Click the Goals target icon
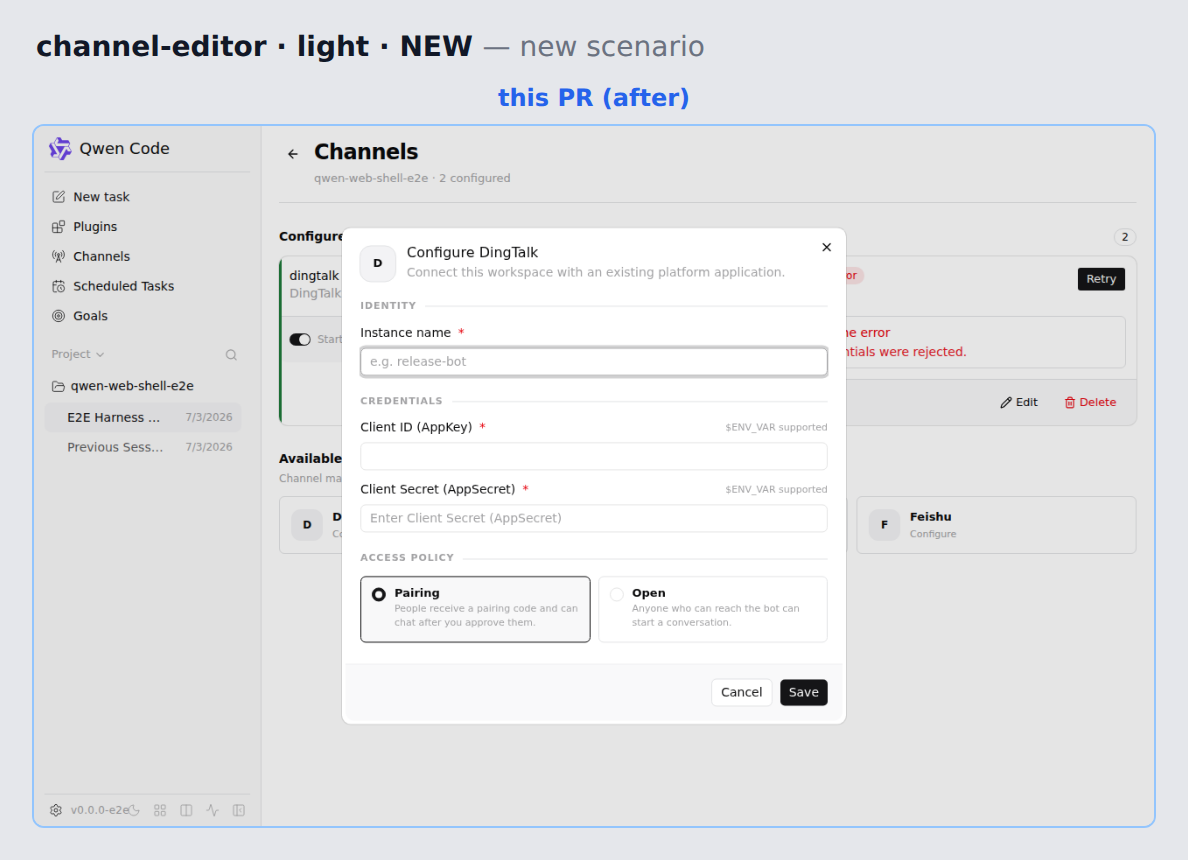The height and width of the screenshot is (860, 1188). [x=58, y=316]
